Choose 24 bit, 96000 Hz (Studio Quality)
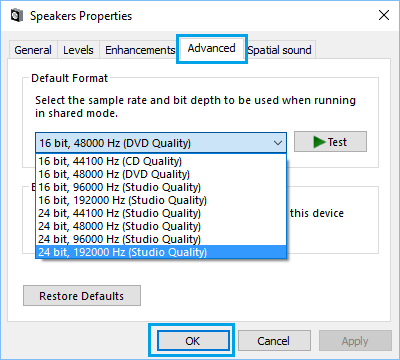 [x=161, y=239]
